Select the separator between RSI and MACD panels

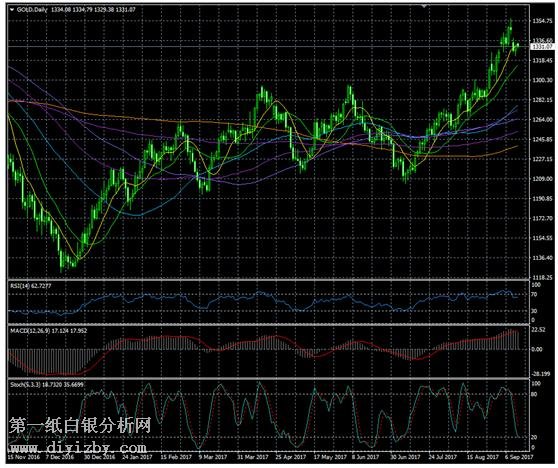click(268, 325)
